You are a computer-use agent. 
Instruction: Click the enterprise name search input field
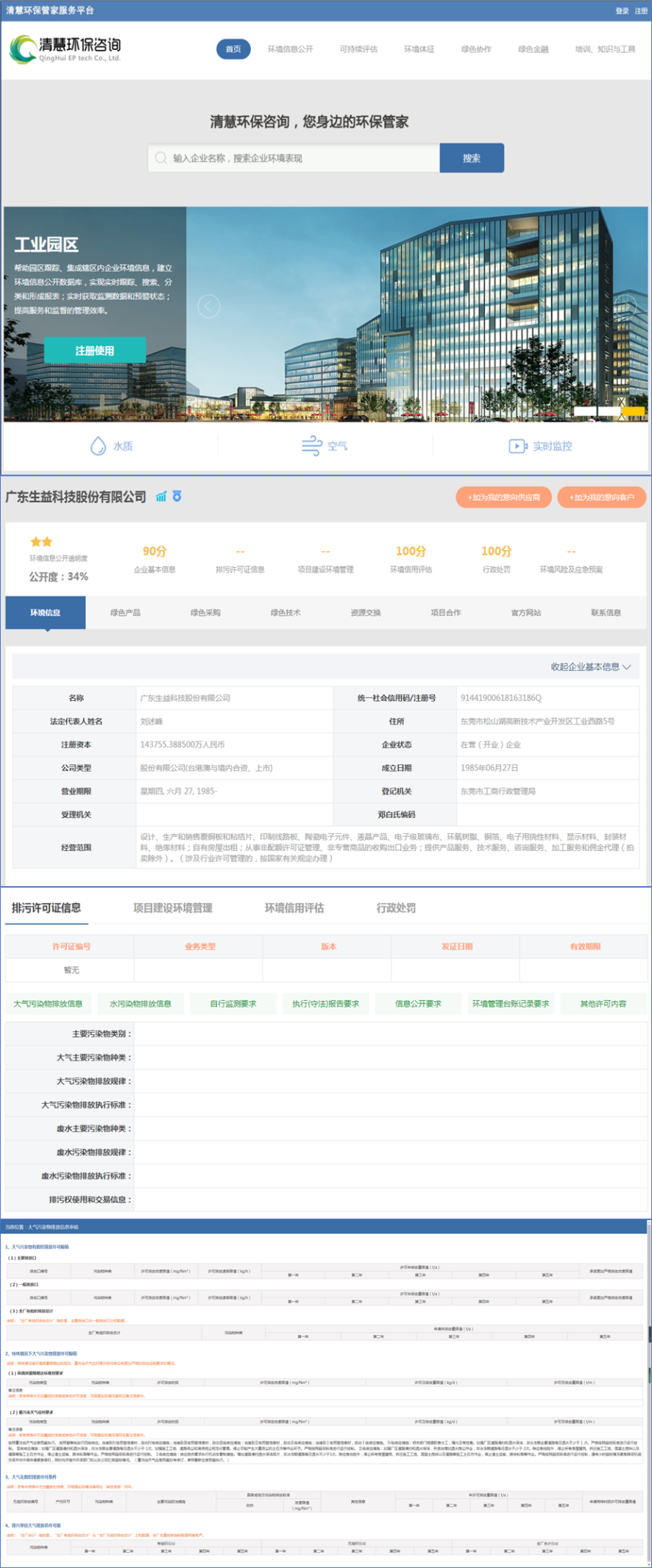302,158
